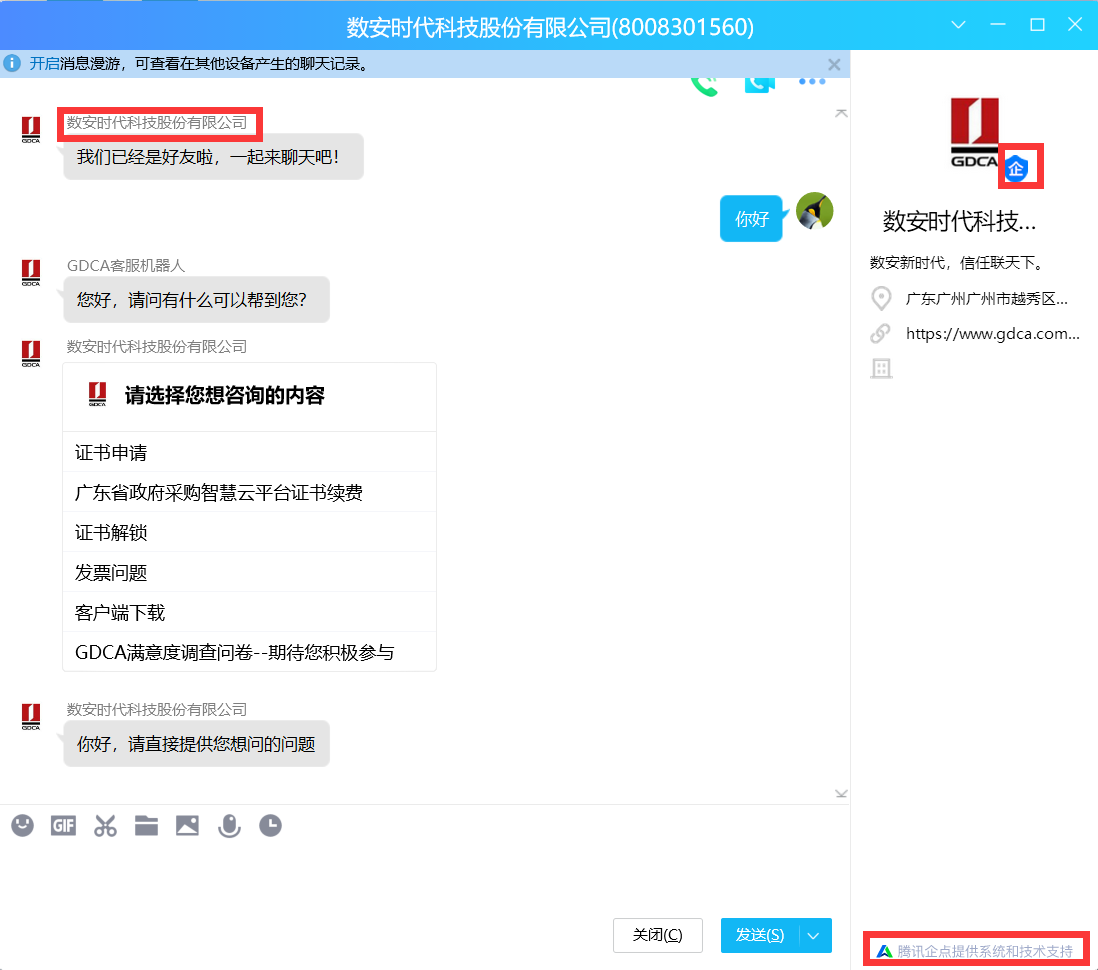The height and width of the screenshot is (970, 1098).
Task: Send a file using the folder icon
Action: click(x=146, y=826)
